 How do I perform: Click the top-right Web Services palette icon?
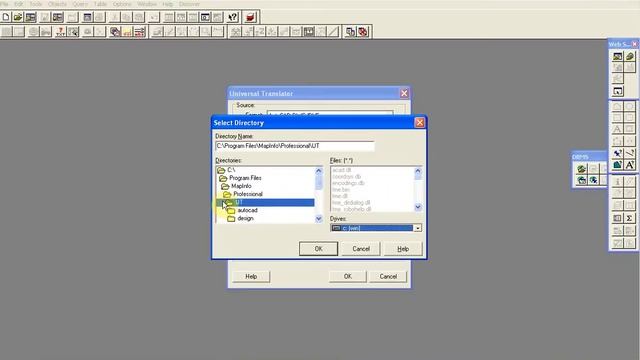click(x=630, y=56)
